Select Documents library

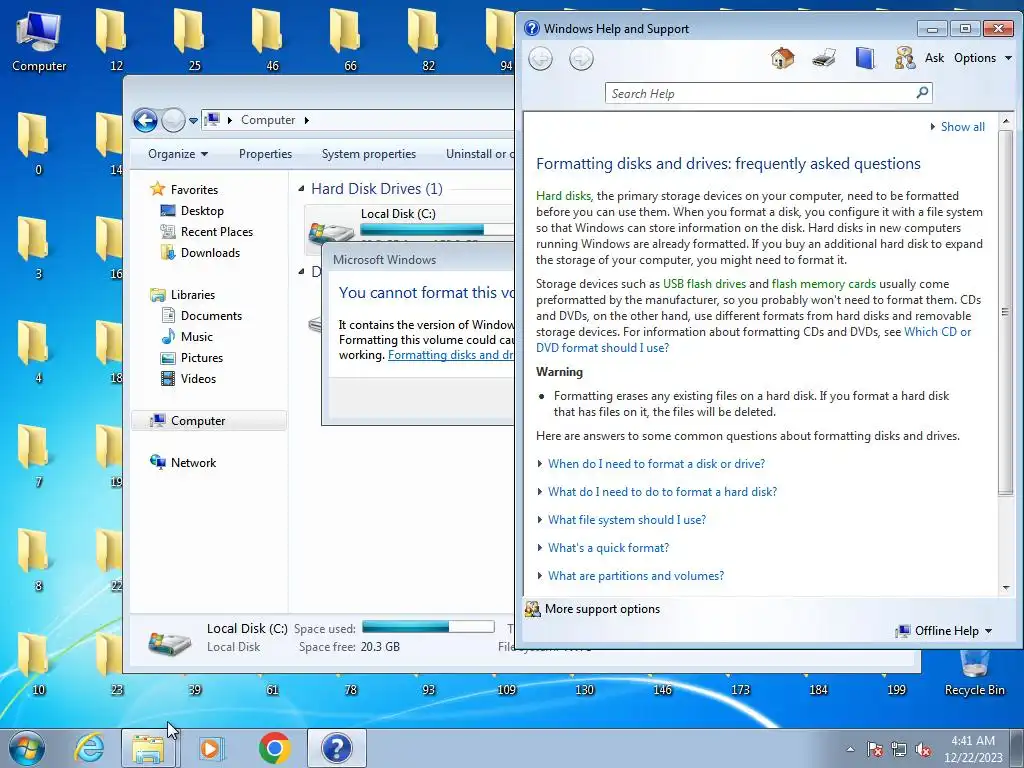211,316
